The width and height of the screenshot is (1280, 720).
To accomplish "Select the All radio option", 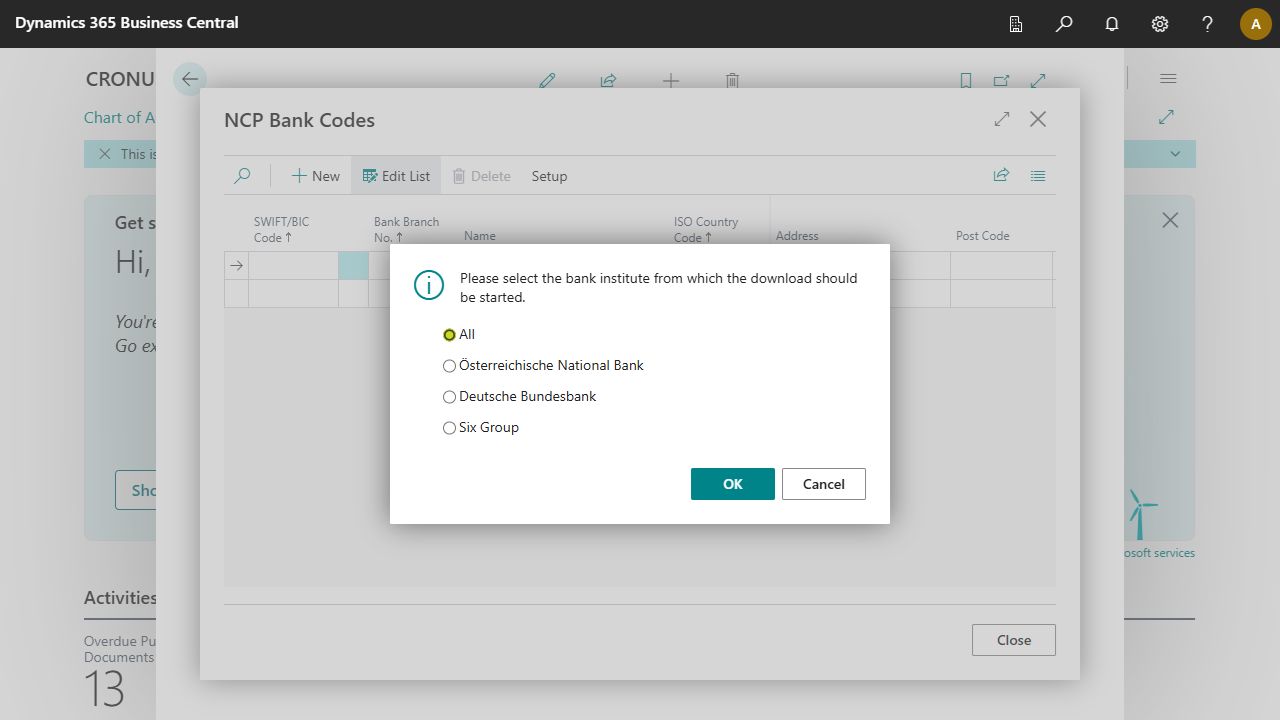I will (450, 335).
